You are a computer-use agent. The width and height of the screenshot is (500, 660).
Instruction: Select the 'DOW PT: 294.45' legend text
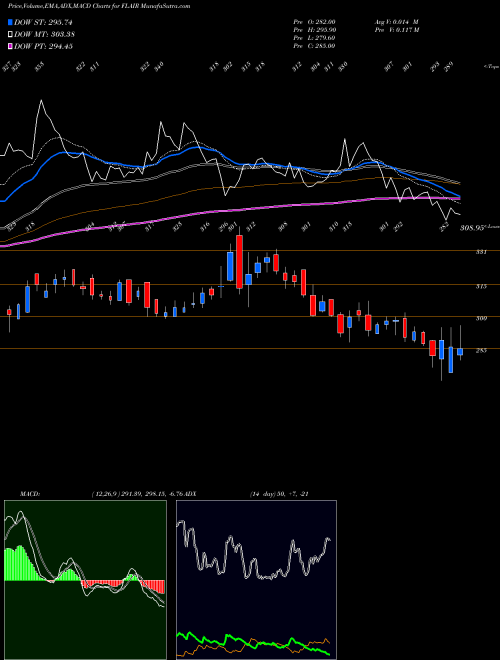[43, 46]
